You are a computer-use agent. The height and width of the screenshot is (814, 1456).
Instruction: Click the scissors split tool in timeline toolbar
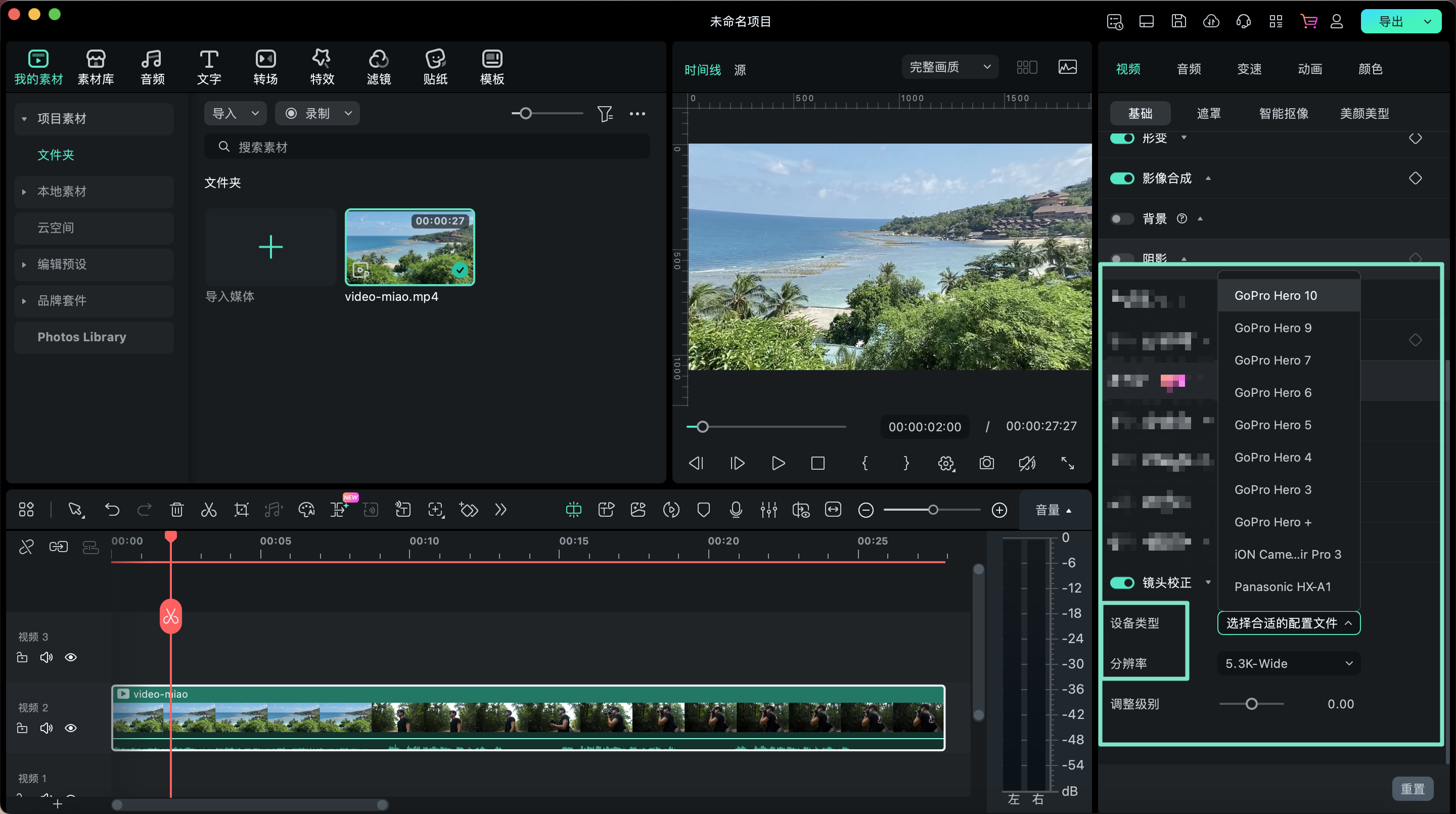[209, 510]
